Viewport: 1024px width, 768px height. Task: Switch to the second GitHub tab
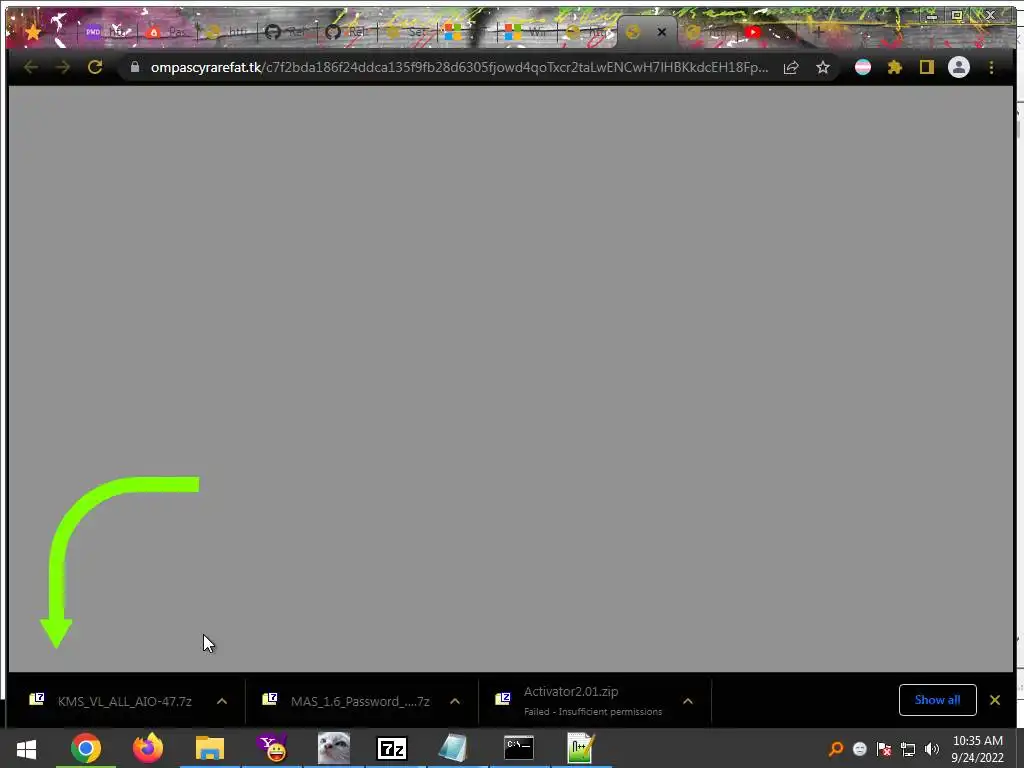pos(347,31)
